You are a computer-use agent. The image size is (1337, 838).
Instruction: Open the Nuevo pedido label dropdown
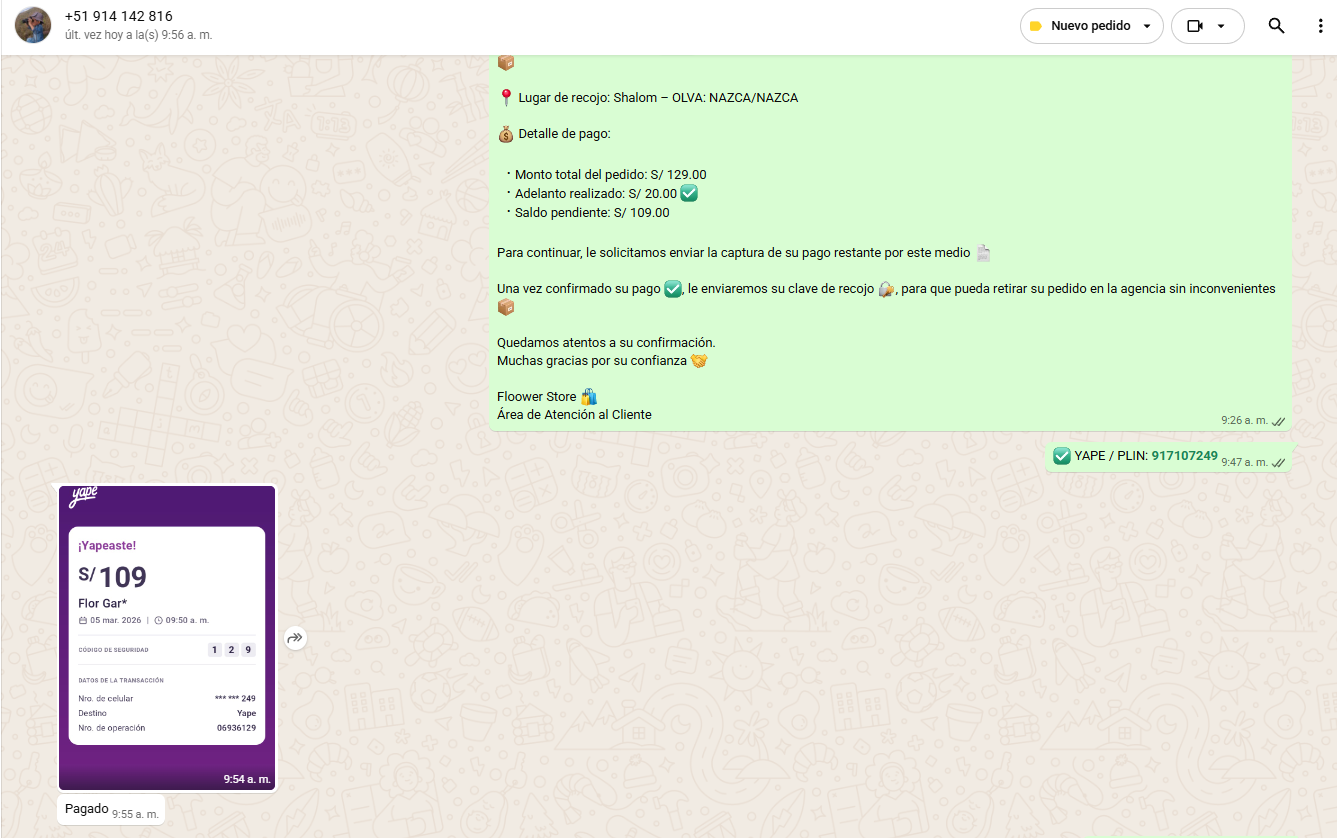1146,26
